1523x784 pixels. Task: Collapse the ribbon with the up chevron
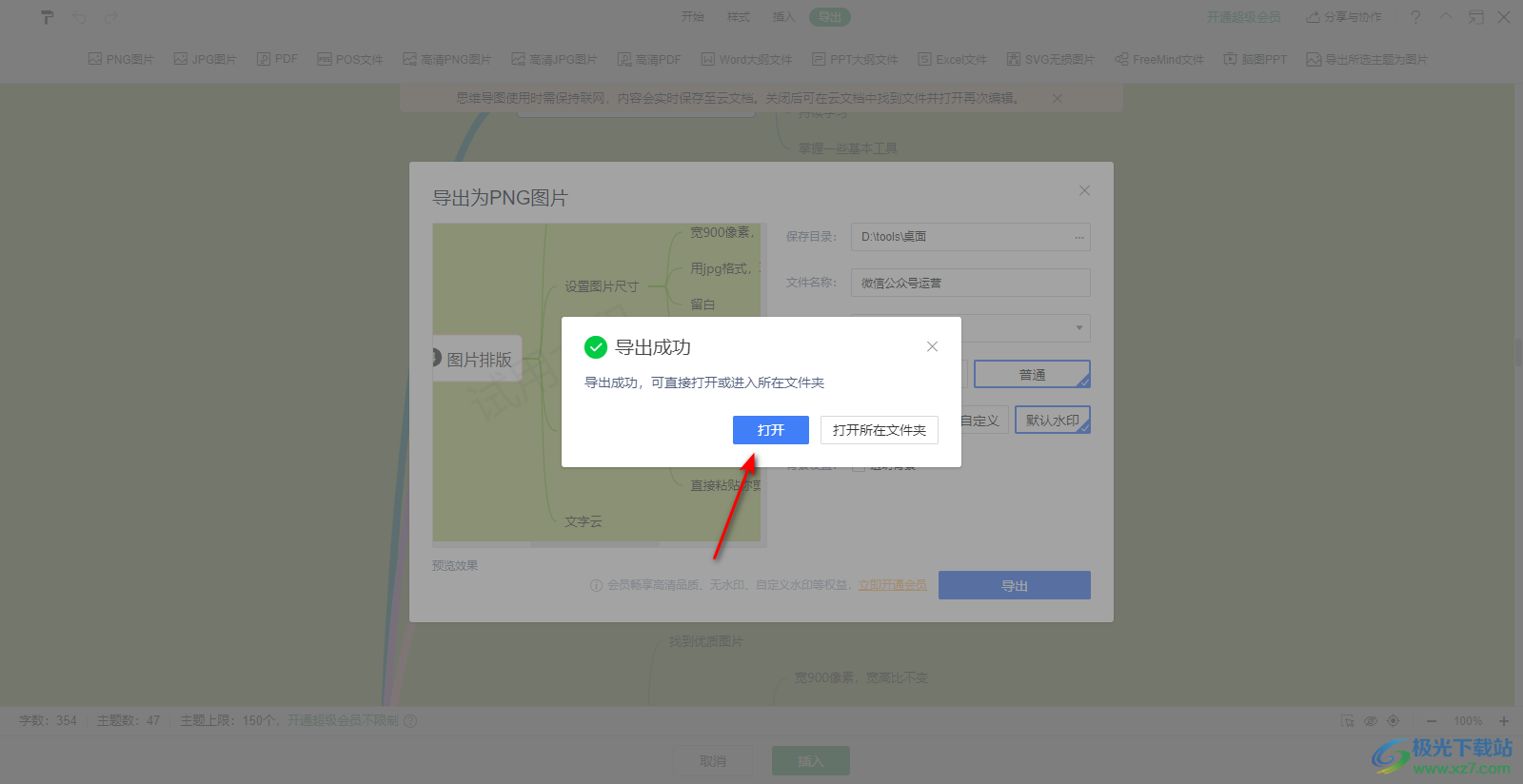pos(1446,17)
